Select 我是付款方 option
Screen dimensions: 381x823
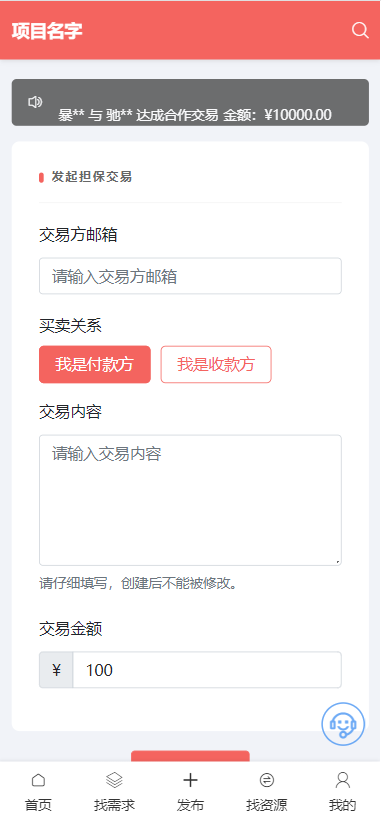tap(95, 364)
